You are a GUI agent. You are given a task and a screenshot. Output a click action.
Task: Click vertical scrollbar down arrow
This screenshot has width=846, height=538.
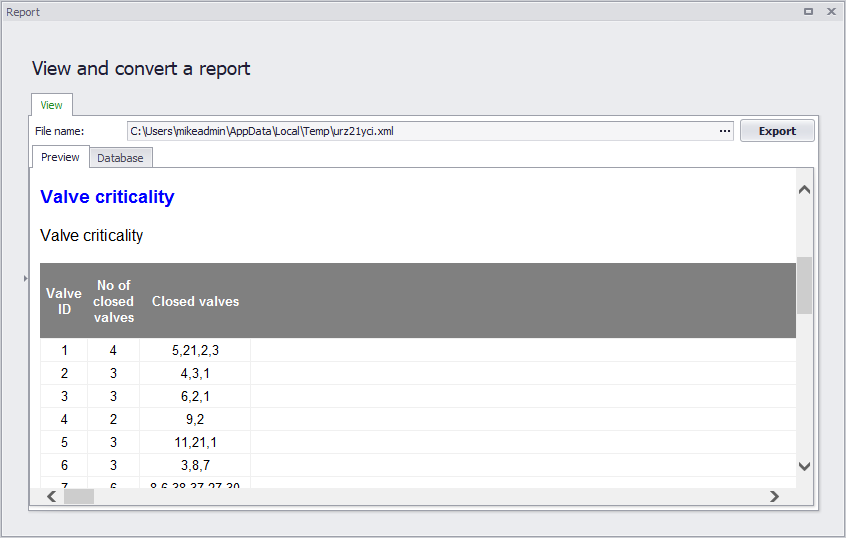[804, 466]
